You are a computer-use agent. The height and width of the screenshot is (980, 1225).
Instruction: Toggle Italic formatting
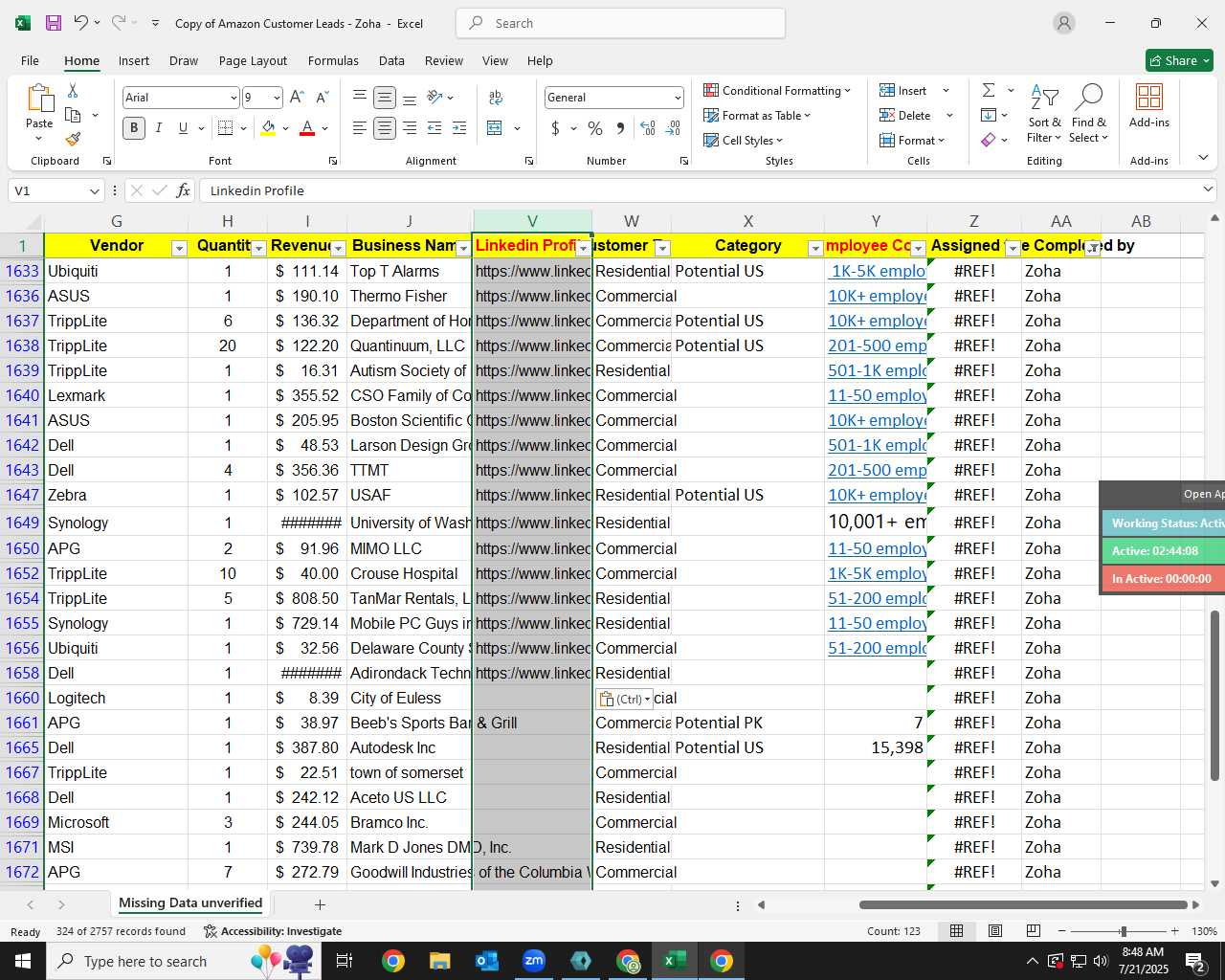coord(158,128)
